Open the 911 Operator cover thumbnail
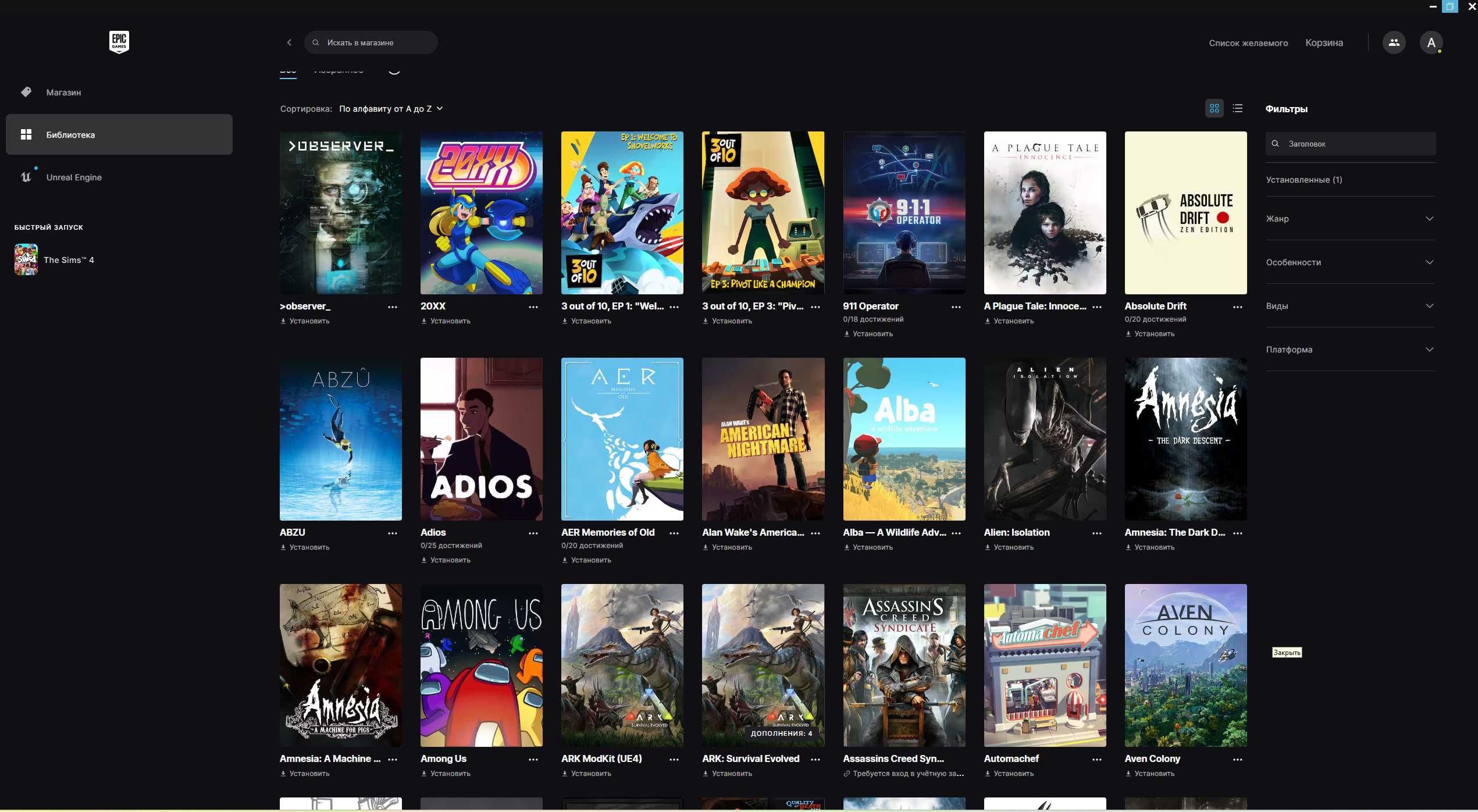The height and width of the screenshot is (812, 1478). click(x=904, y=213)
